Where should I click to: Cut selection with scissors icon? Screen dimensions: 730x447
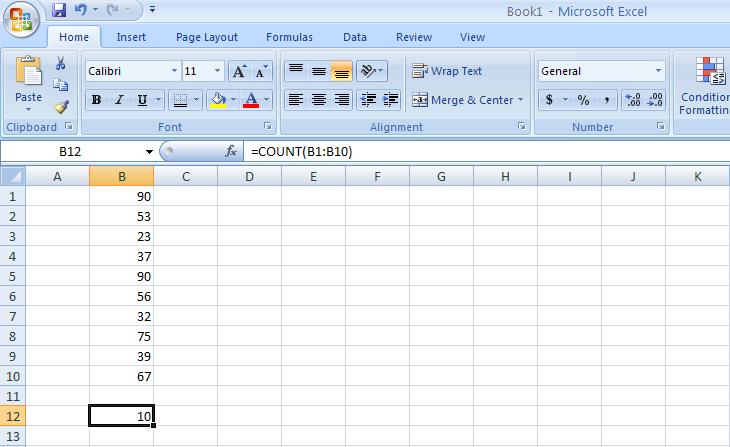click(x=61, y=63)
